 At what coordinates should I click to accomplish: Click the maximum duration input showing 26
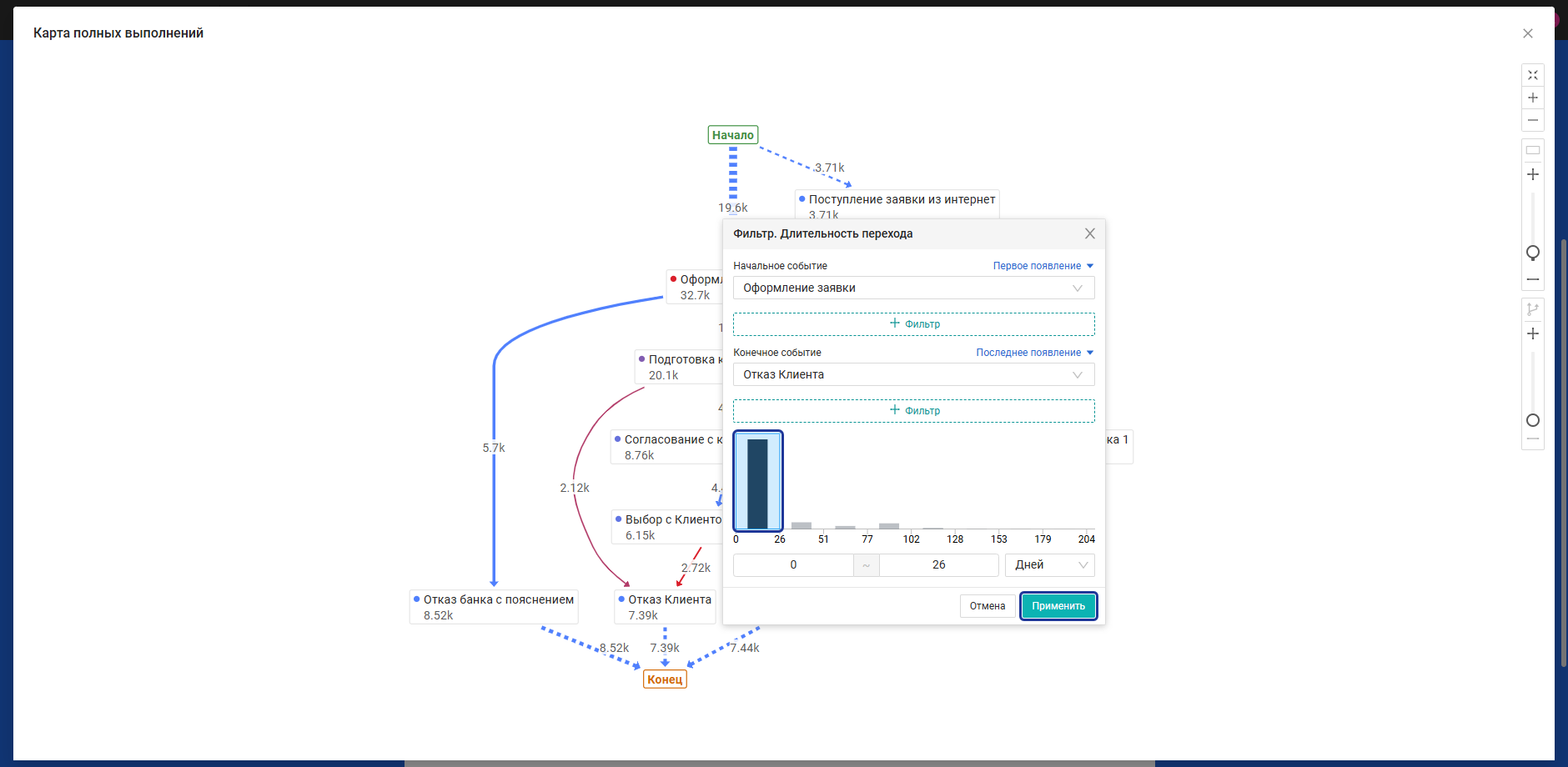tap(939, 564)
